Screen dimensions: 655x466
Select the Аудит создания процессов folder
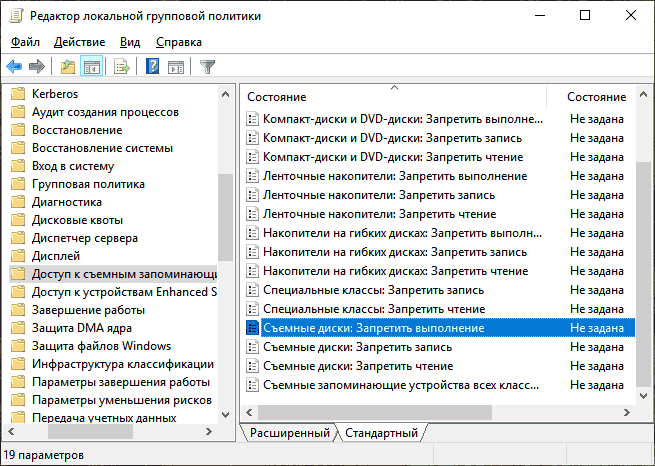pos(105,112)
